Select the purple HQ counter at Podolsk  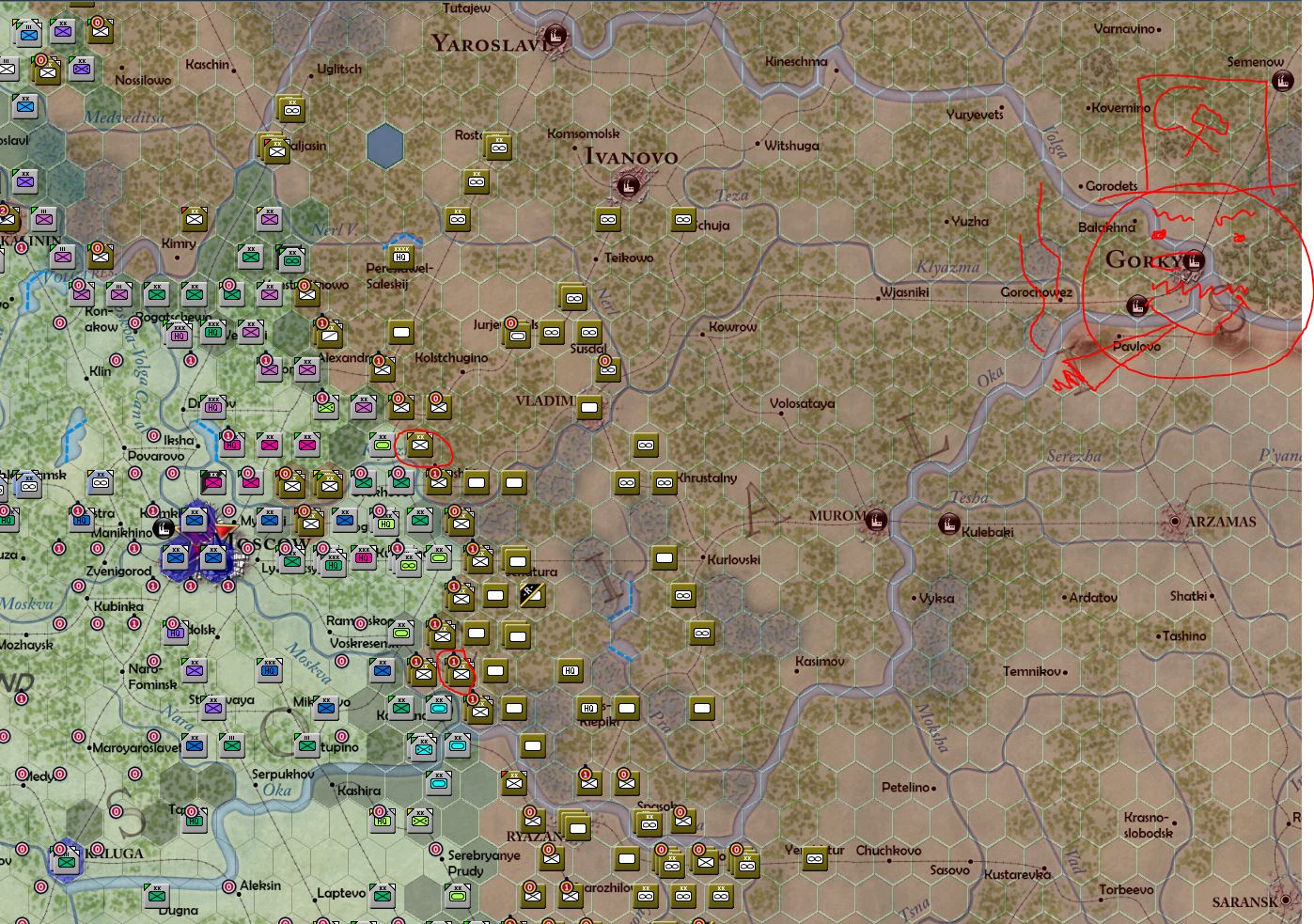click(x=176, y=631)
